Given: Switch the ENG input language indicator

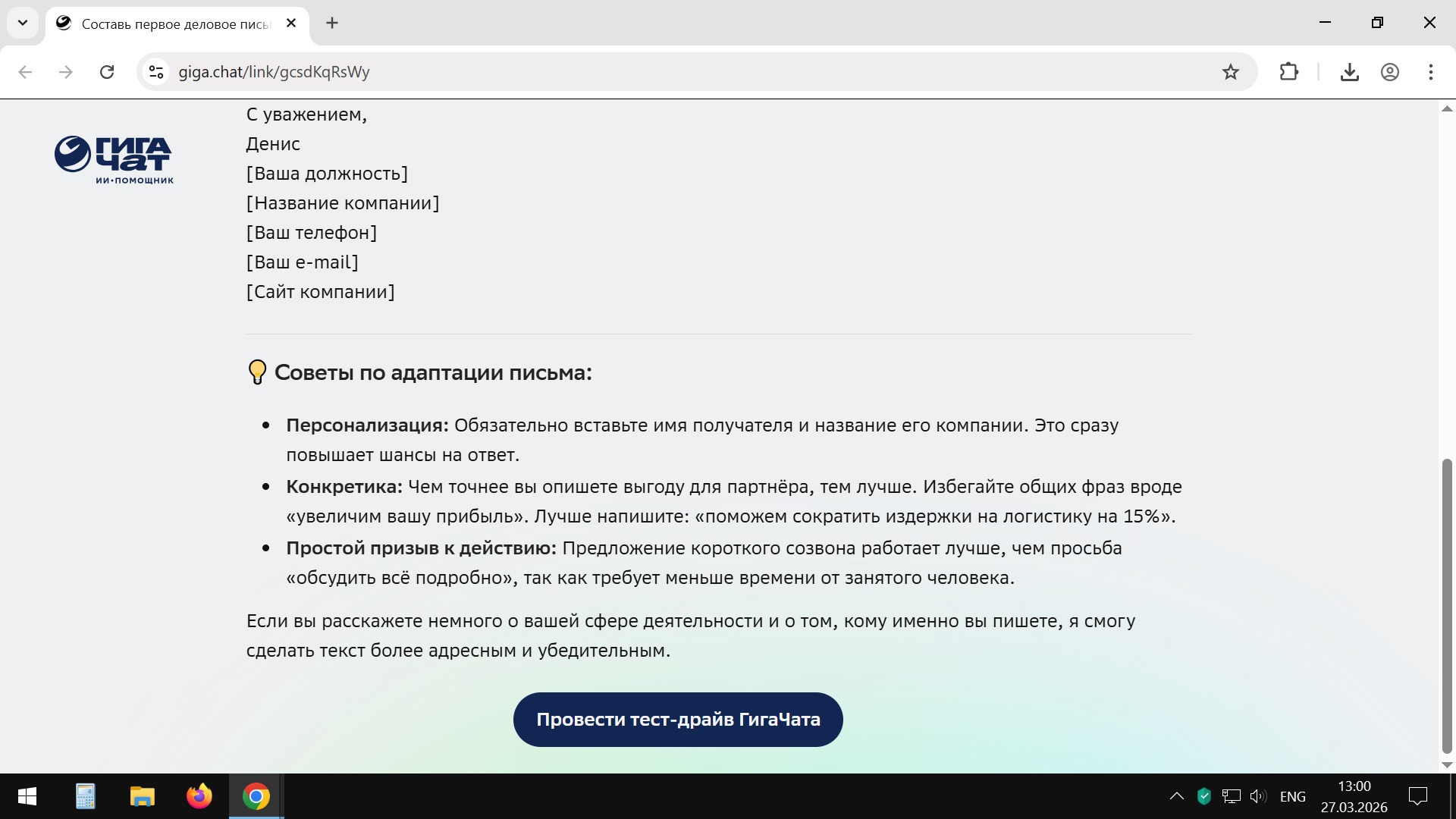Looking at the screenshot, I should 1292,796.
